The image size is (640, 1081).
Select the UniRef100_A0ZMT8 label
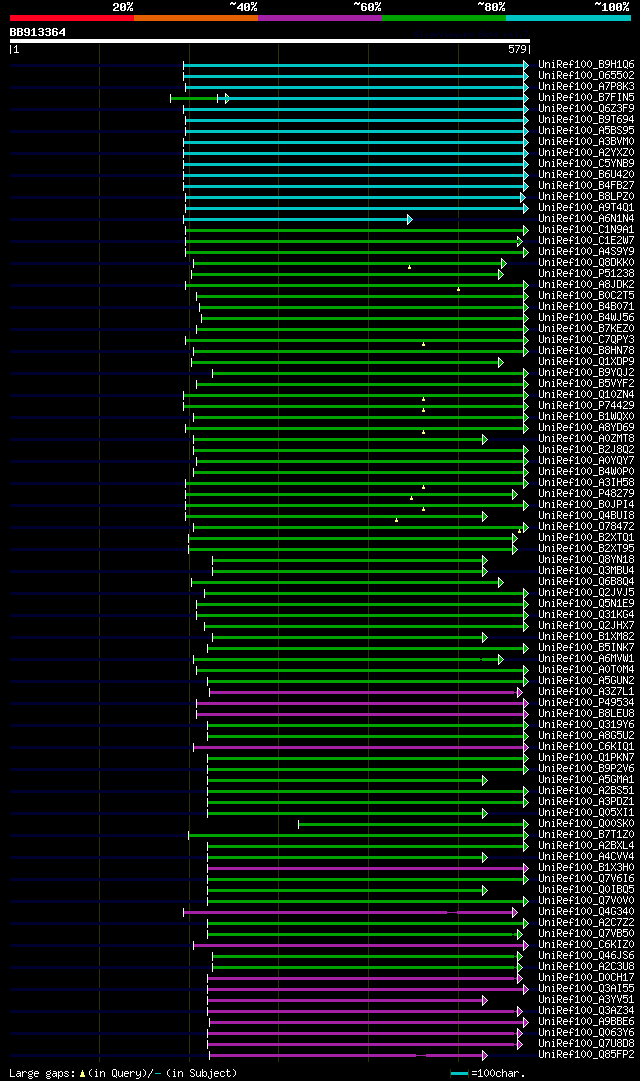click(586, 438)
